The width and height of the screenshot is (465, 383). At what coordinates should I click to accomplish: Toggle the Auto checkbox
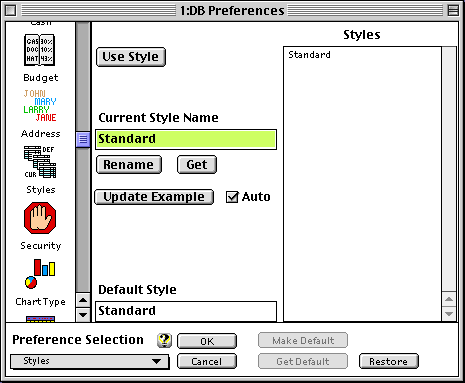232,197
